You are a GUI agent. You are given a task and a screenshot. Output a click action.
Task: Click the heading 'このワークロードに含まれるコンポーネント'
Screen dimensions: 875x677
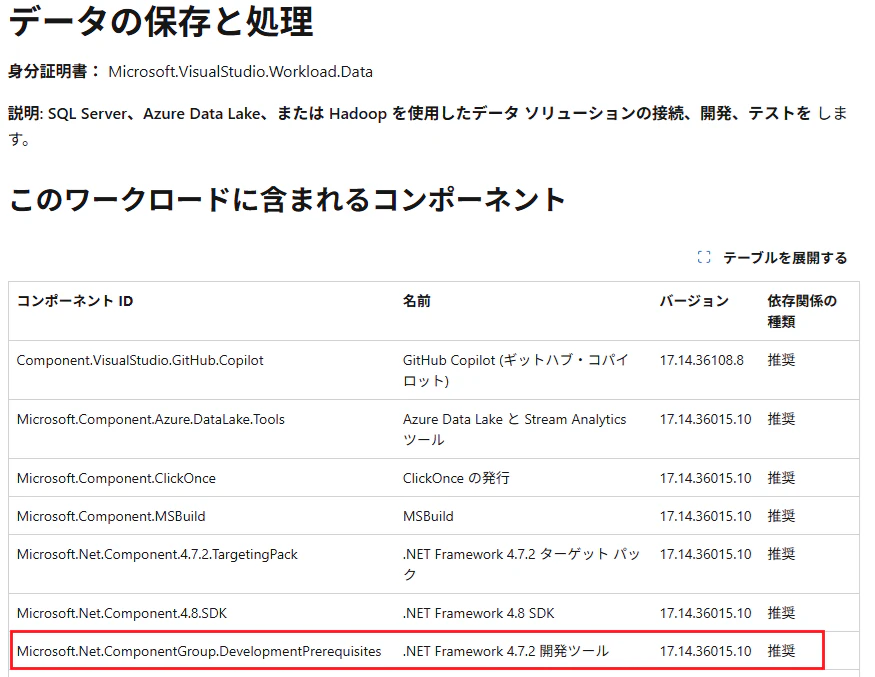[x=287, y=200]
